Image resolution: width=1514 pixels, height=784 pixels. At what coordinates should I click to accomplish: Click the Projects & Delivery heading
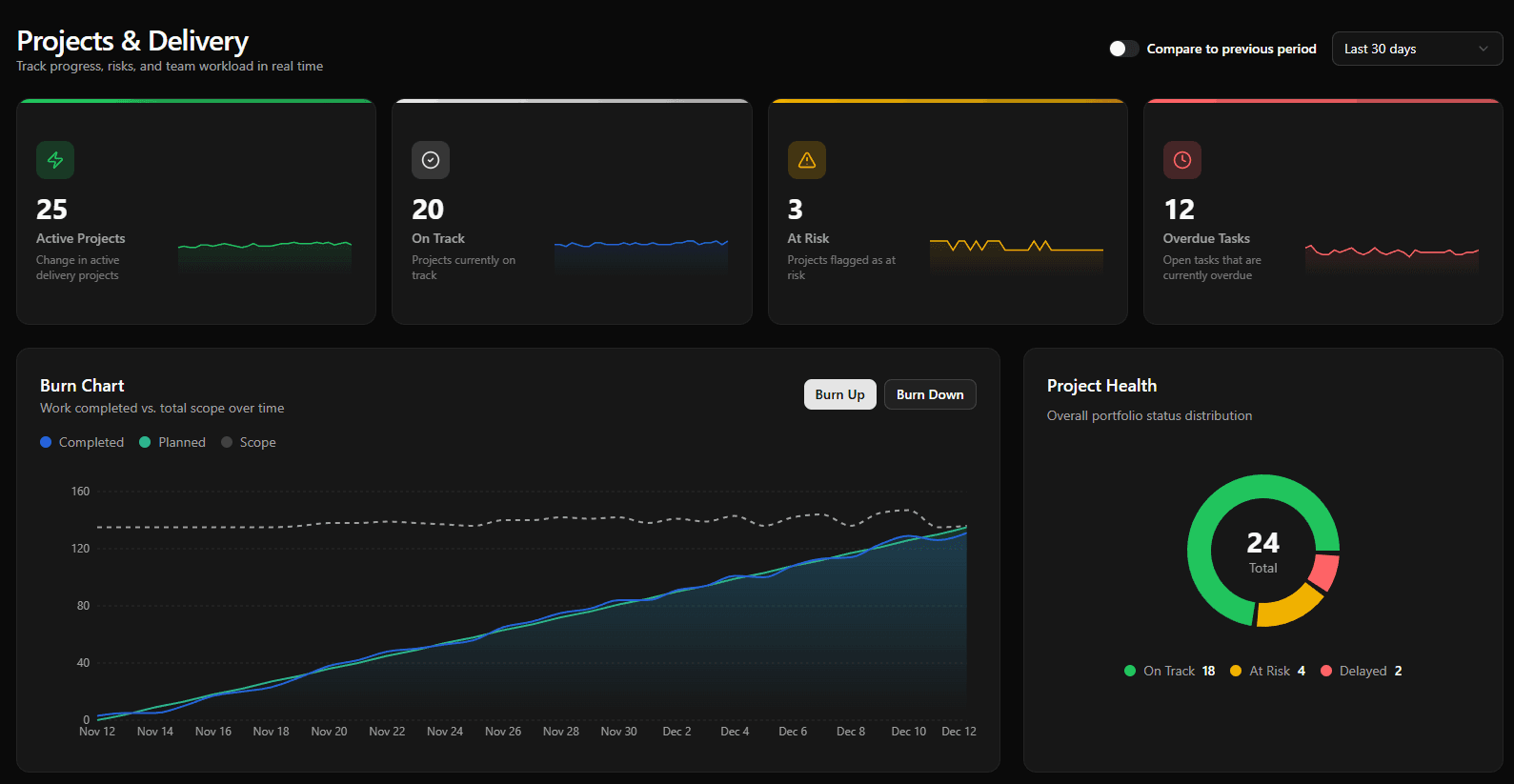click(132, 41)
